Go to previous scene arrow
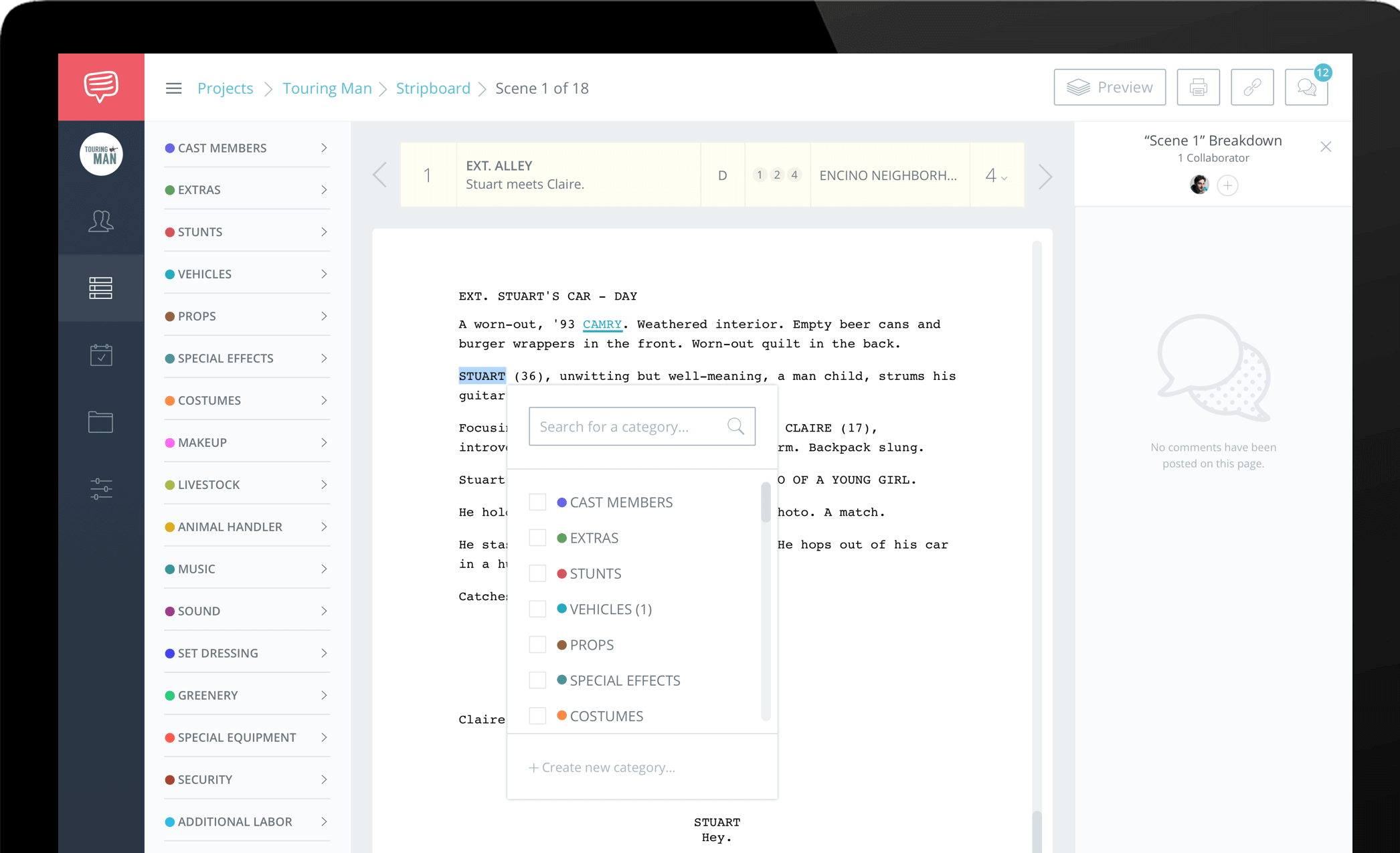Screen dimensions: 1400x853 tap(379, 175)
